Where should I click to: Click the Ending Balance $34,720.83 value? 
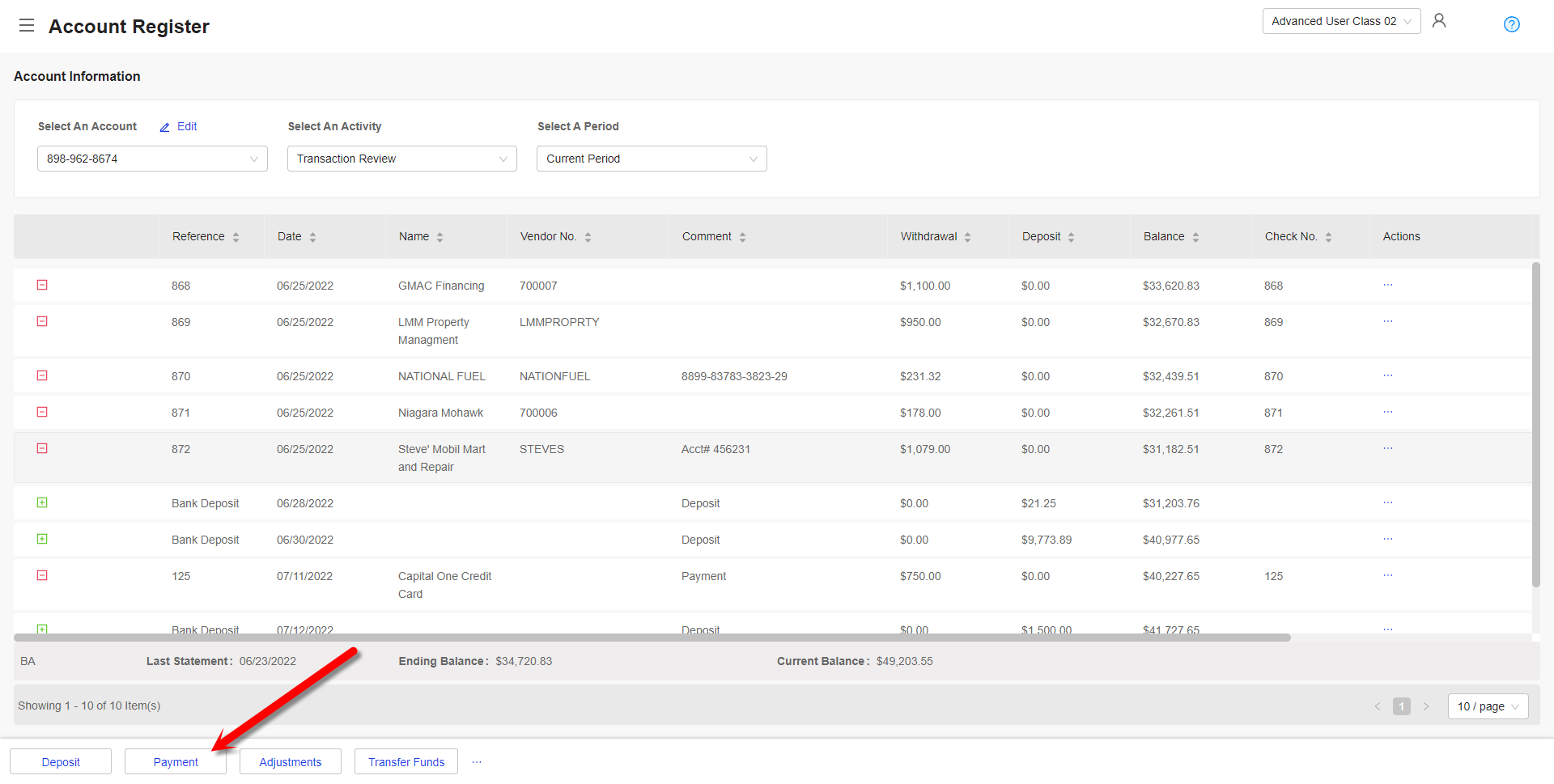pyautogui.click(x=524, y=661)
